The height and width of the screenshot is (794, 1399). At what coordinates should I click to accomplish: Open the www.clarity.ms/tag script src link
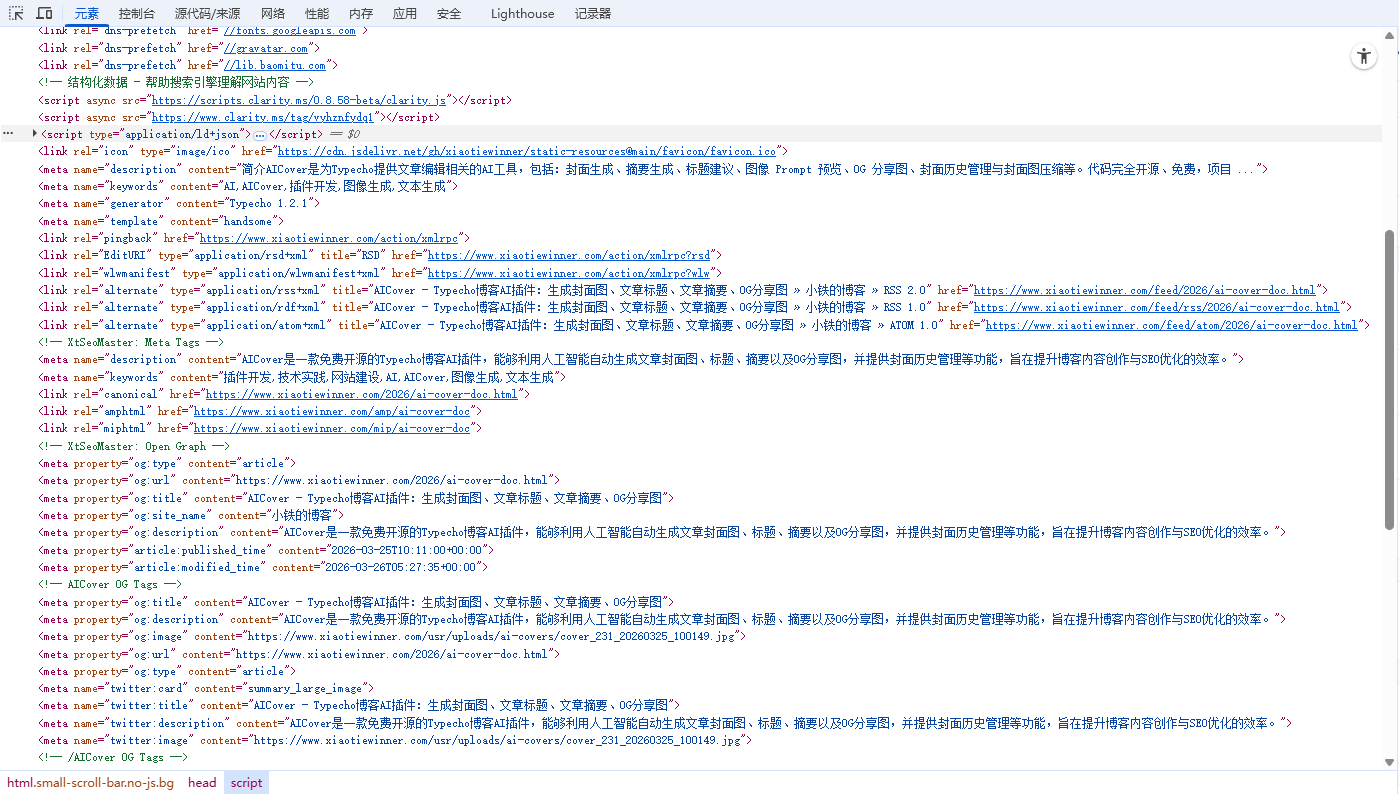263,117
